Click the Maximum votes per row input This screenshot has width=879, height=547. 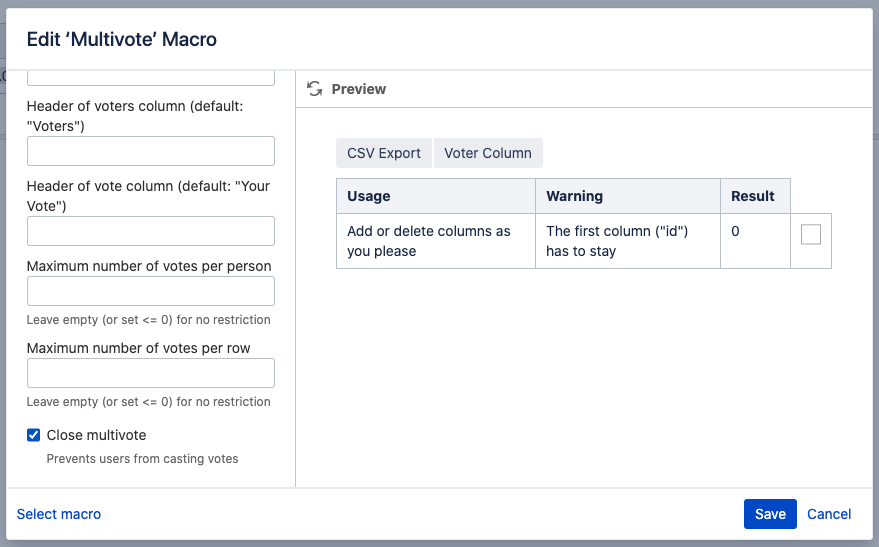coord(150,373)
